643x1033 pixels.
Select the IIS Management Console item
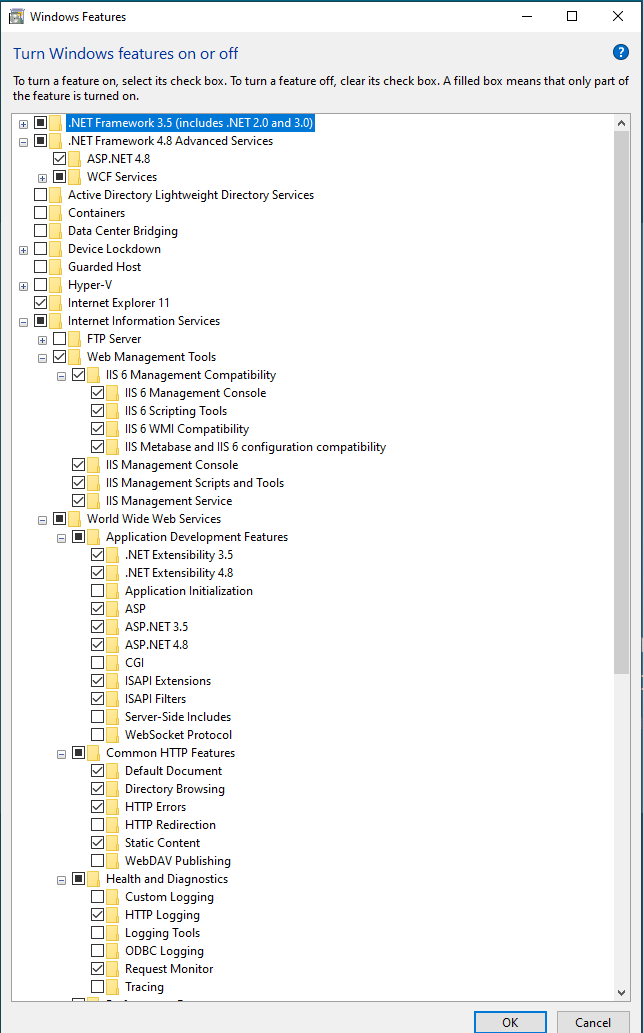pos(171,465)
